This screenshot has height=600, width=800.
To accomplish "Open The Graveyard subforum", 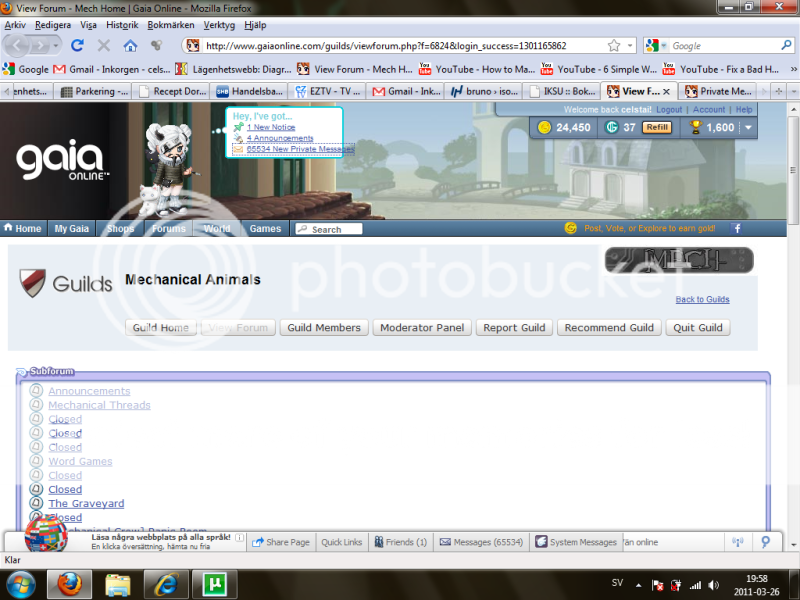I will click(86, 503).
